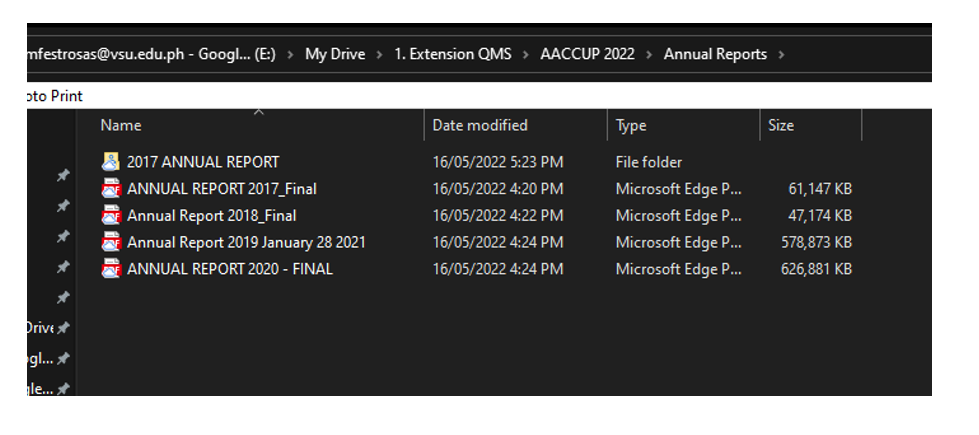Click the ANNUAL REPORT 2017_Final PDF icon
This screenshot has height=435, width=979.
coord(111,189)
